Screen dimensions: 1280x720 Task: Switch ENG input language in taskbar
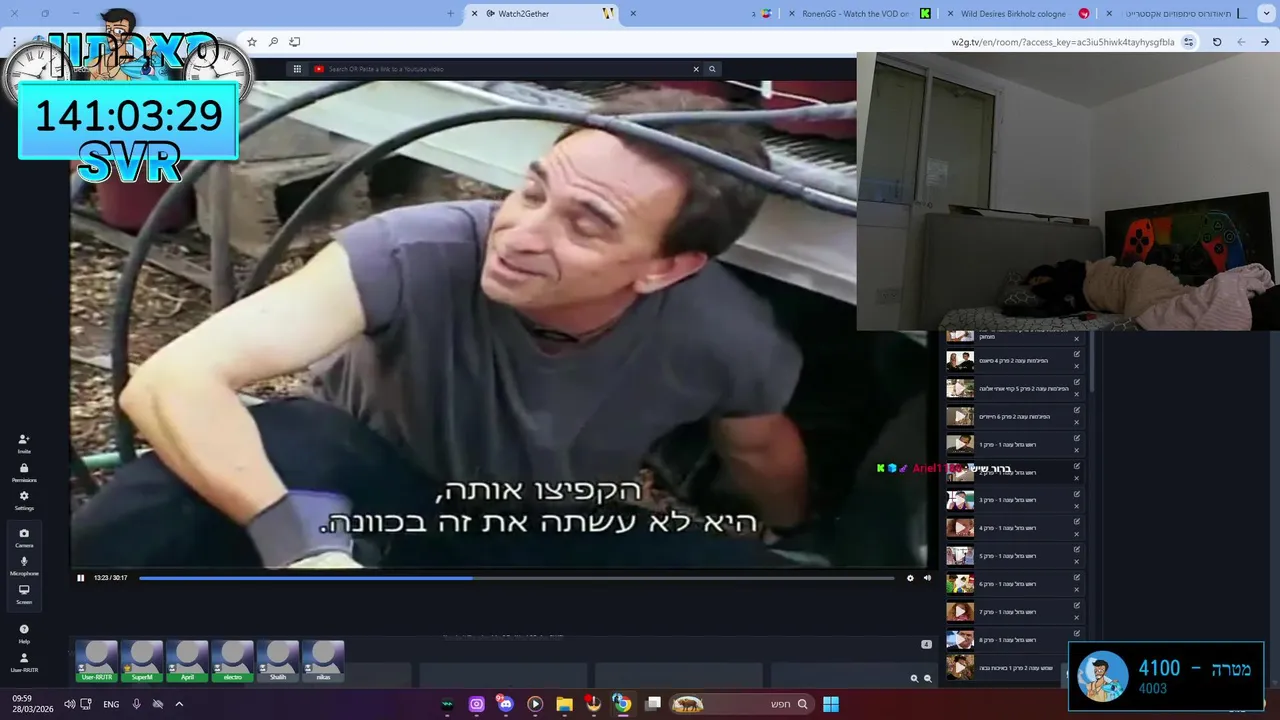(x=111, y=704)
